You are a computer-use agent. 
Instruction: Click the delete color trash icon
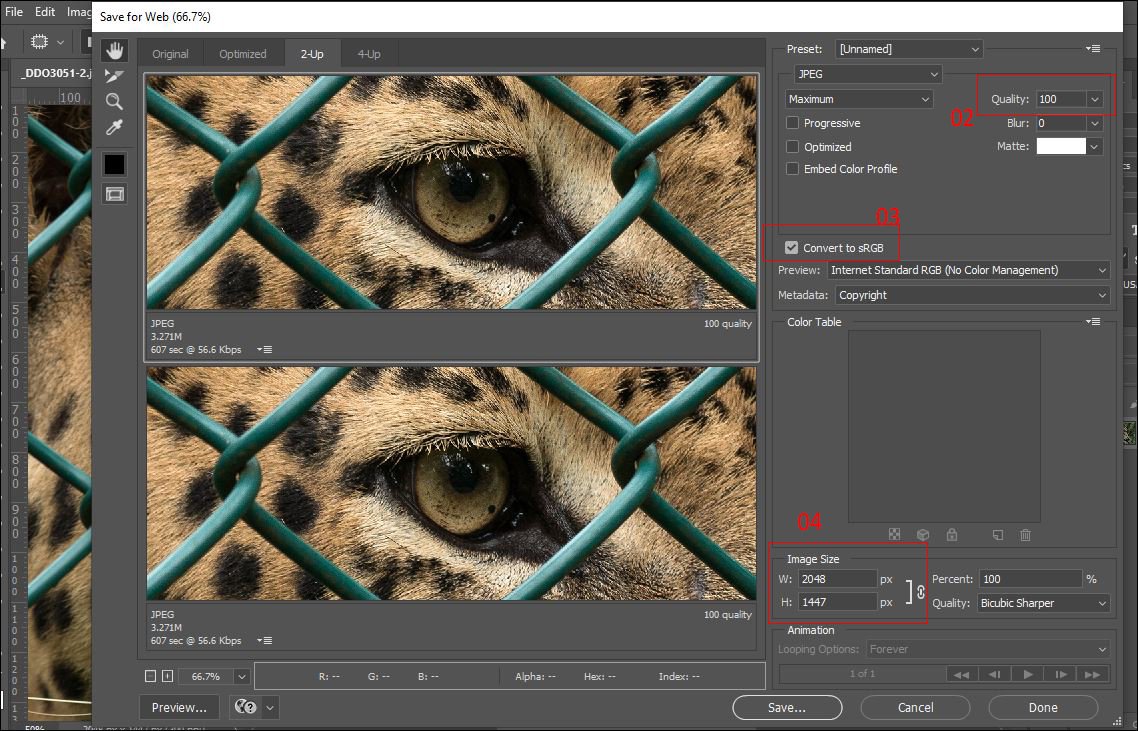(x=1025, y=534)
